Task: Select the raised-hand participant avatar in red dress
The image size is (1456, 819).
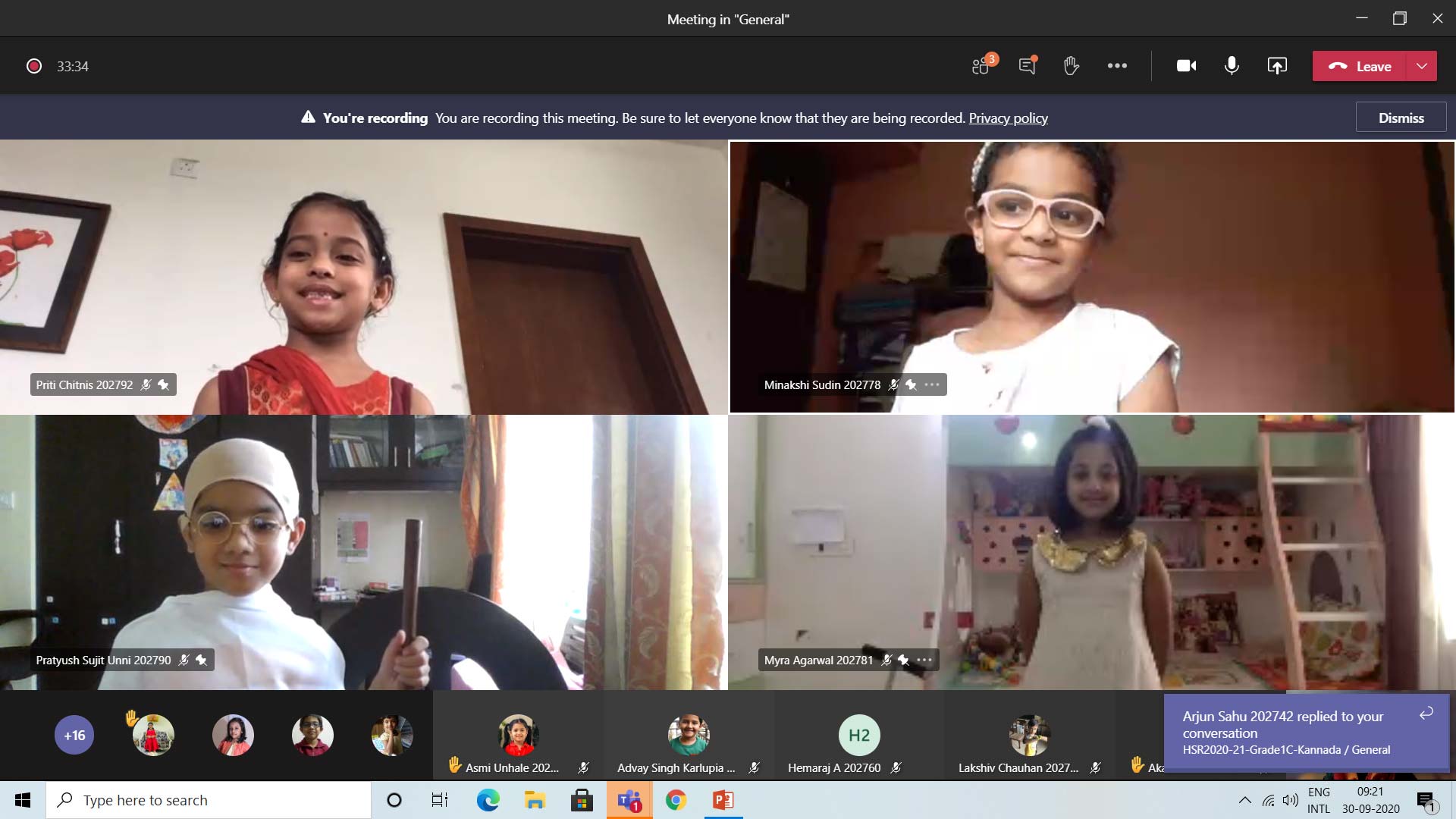Action: 153,735
